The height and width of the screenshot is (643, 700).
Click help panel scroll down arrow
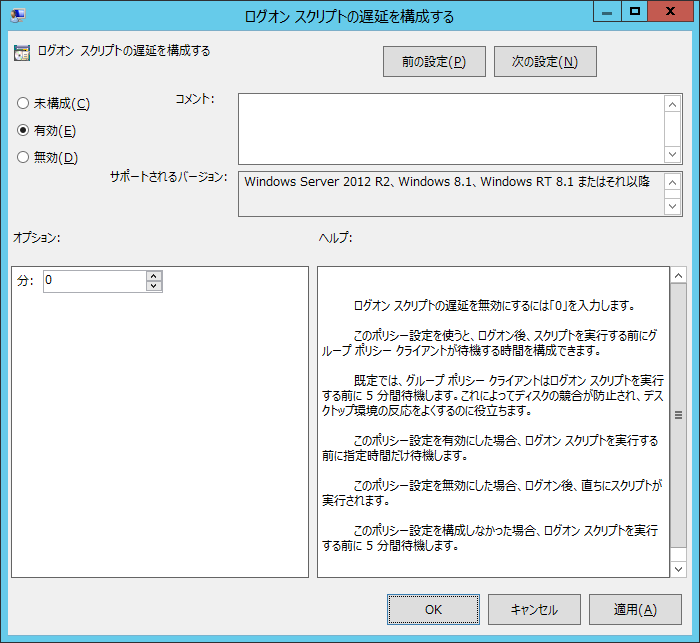click(x=677, y=567)
